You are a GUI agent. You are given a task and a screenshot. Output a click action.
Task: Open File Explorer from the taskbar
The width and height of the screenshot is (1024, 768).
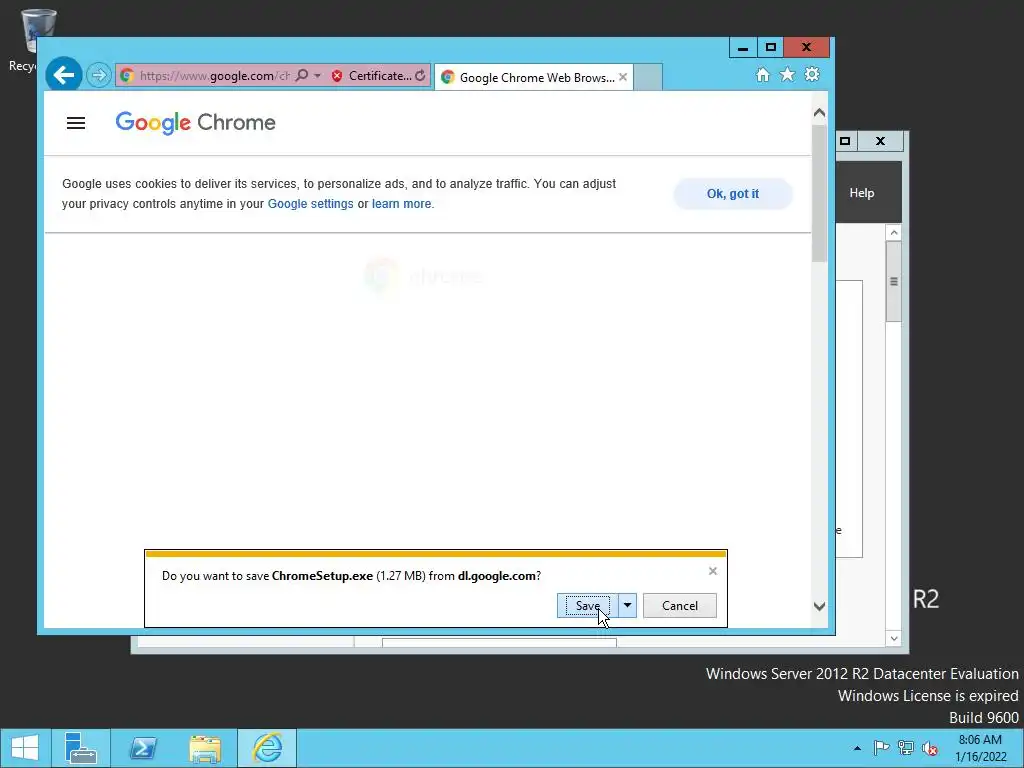click(205, 748)
